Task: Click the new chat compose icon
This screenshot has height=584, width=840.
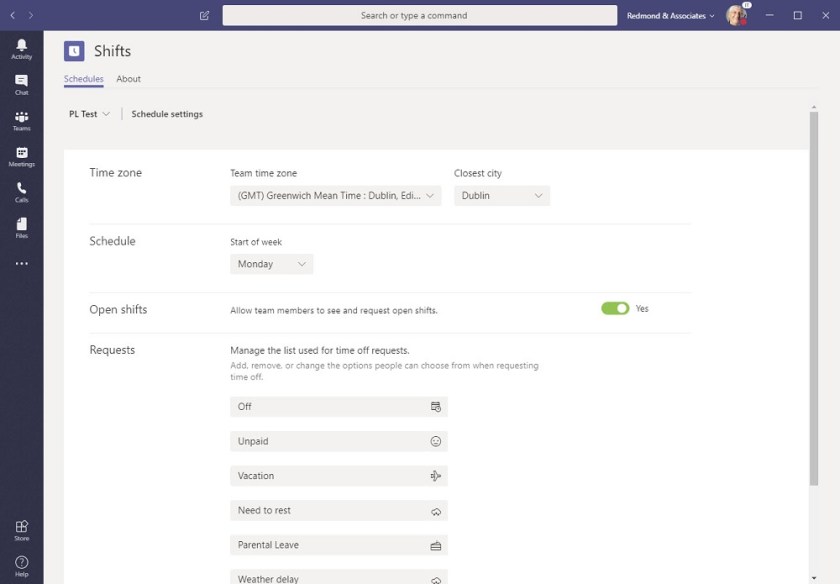Action: tap(204, 16)
